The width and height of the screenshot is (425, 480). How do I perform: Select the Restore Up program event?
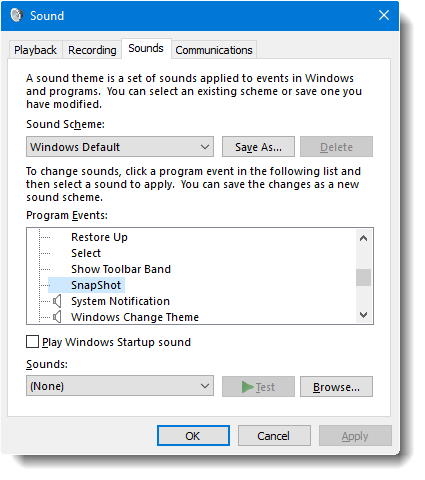click(99, 237)
